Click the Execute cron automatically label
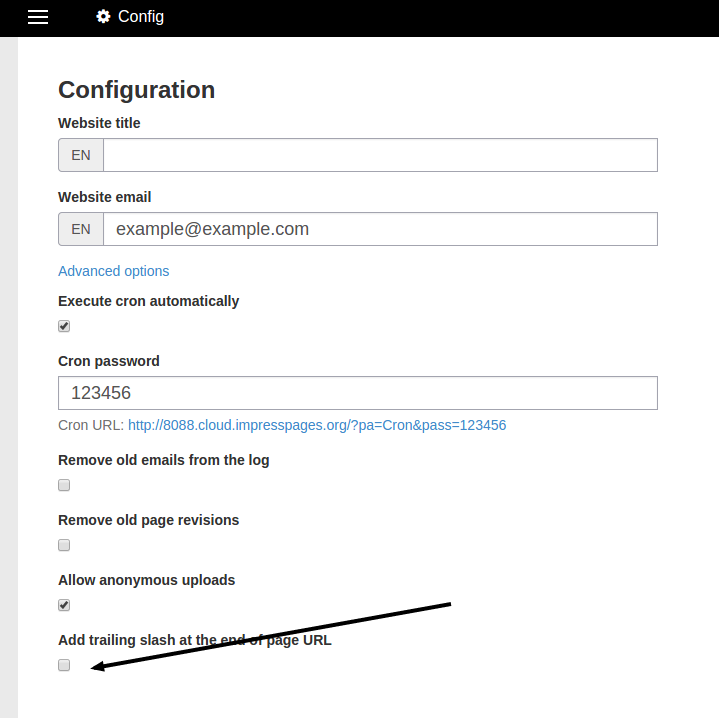This screenshot has height=718, width=719. pyautogui.click(x=149, y=301)
